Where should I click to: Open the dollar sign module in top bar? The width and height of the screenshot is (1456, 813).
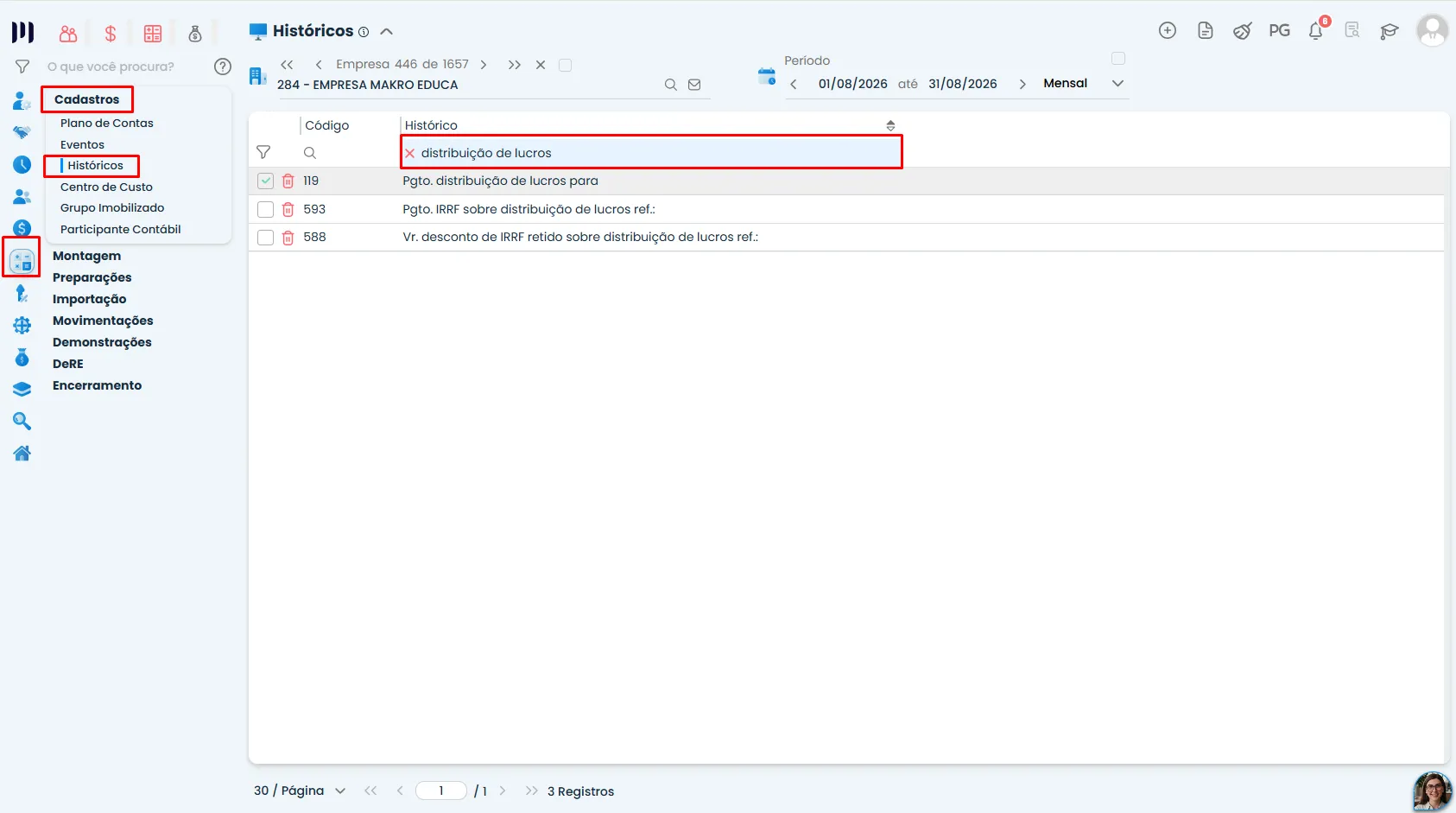point(111,34)
